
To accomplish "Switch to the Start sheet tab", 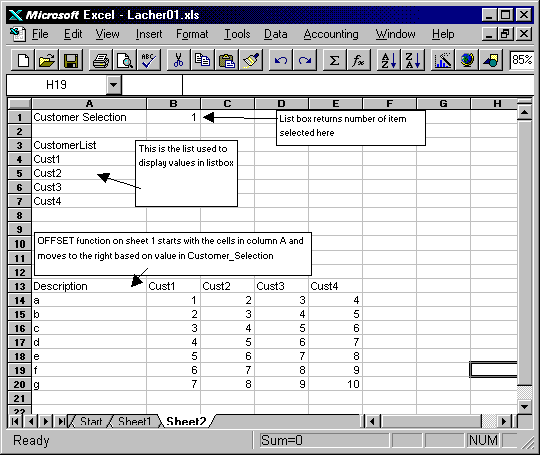I will click(x=91, y=421).
